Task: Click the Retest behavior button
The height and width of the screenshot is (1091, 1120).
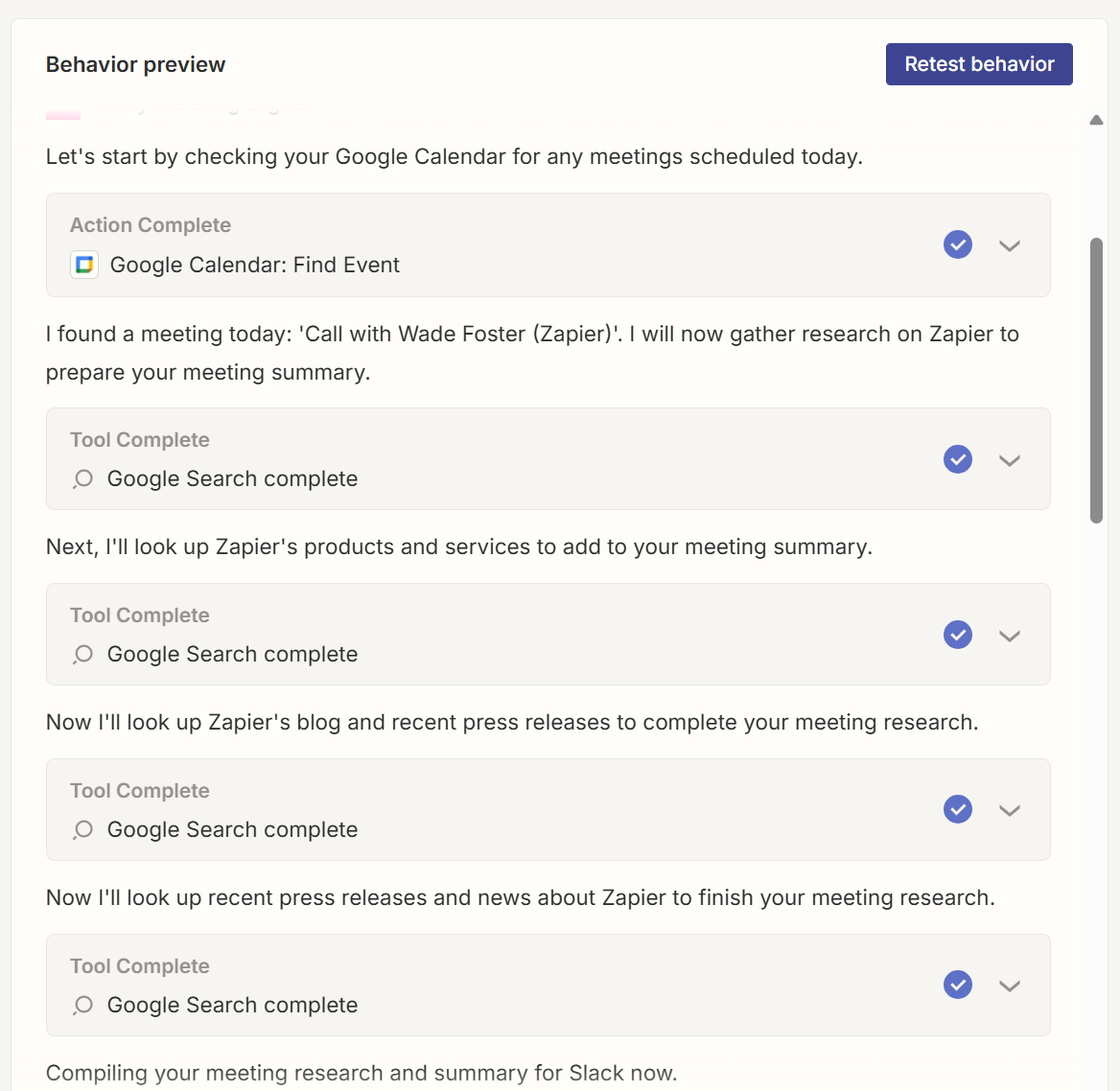Action: click(x=979, y=64)
